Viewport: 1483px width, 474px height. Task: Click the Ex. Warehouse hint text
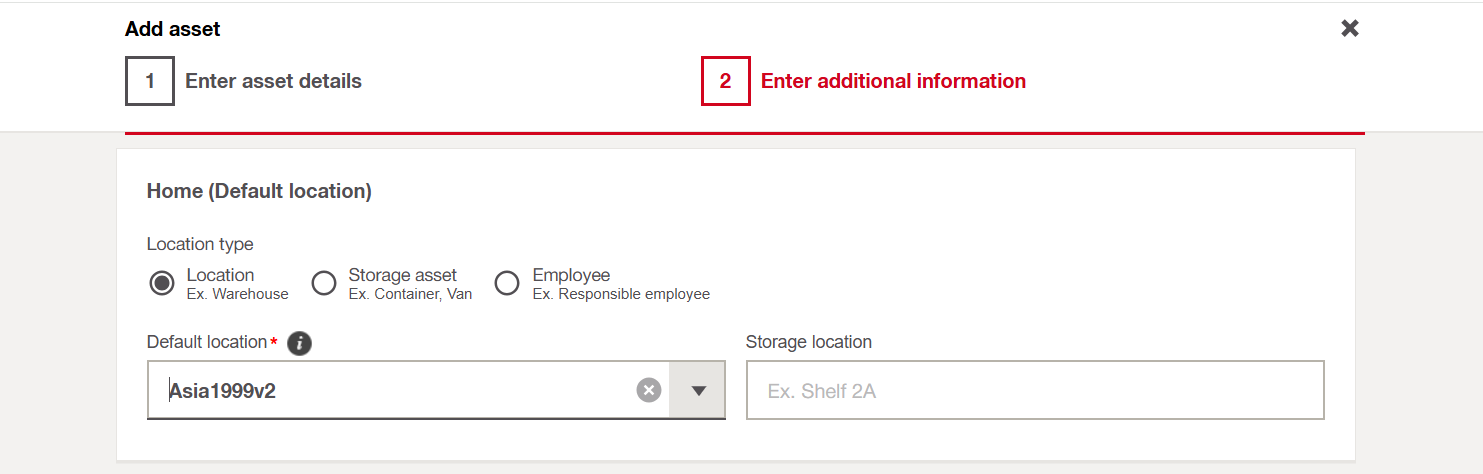[237, 294]
